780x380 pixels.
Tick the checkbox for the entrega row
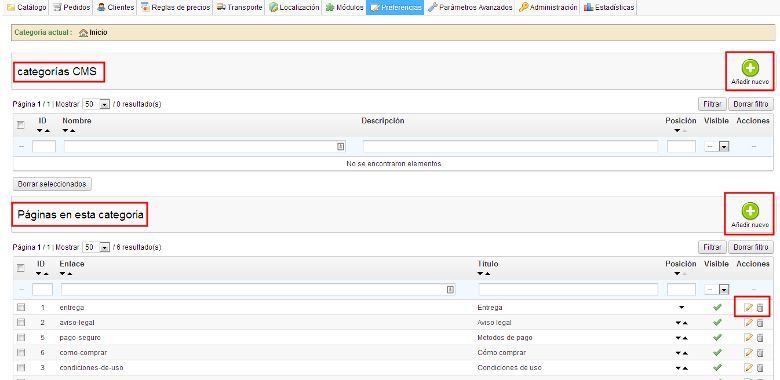[x=21, y=307]
